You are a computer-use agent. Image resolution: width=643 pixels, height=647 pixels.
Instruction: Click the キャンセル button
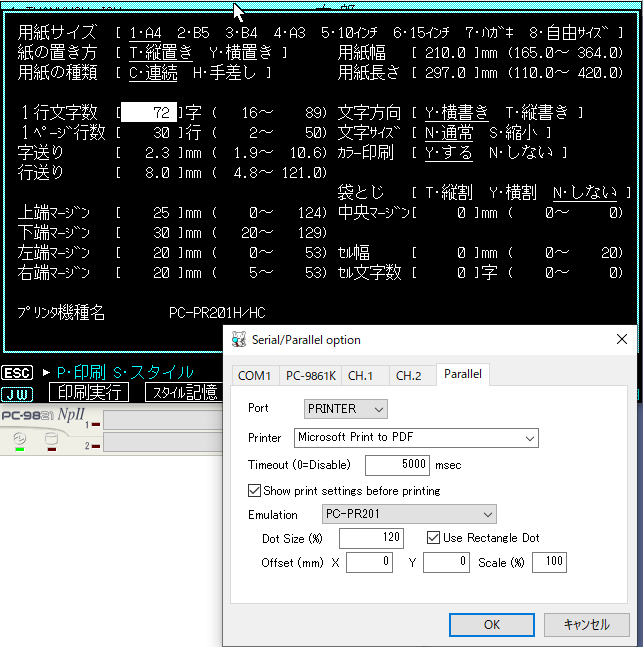pos(586,624)
